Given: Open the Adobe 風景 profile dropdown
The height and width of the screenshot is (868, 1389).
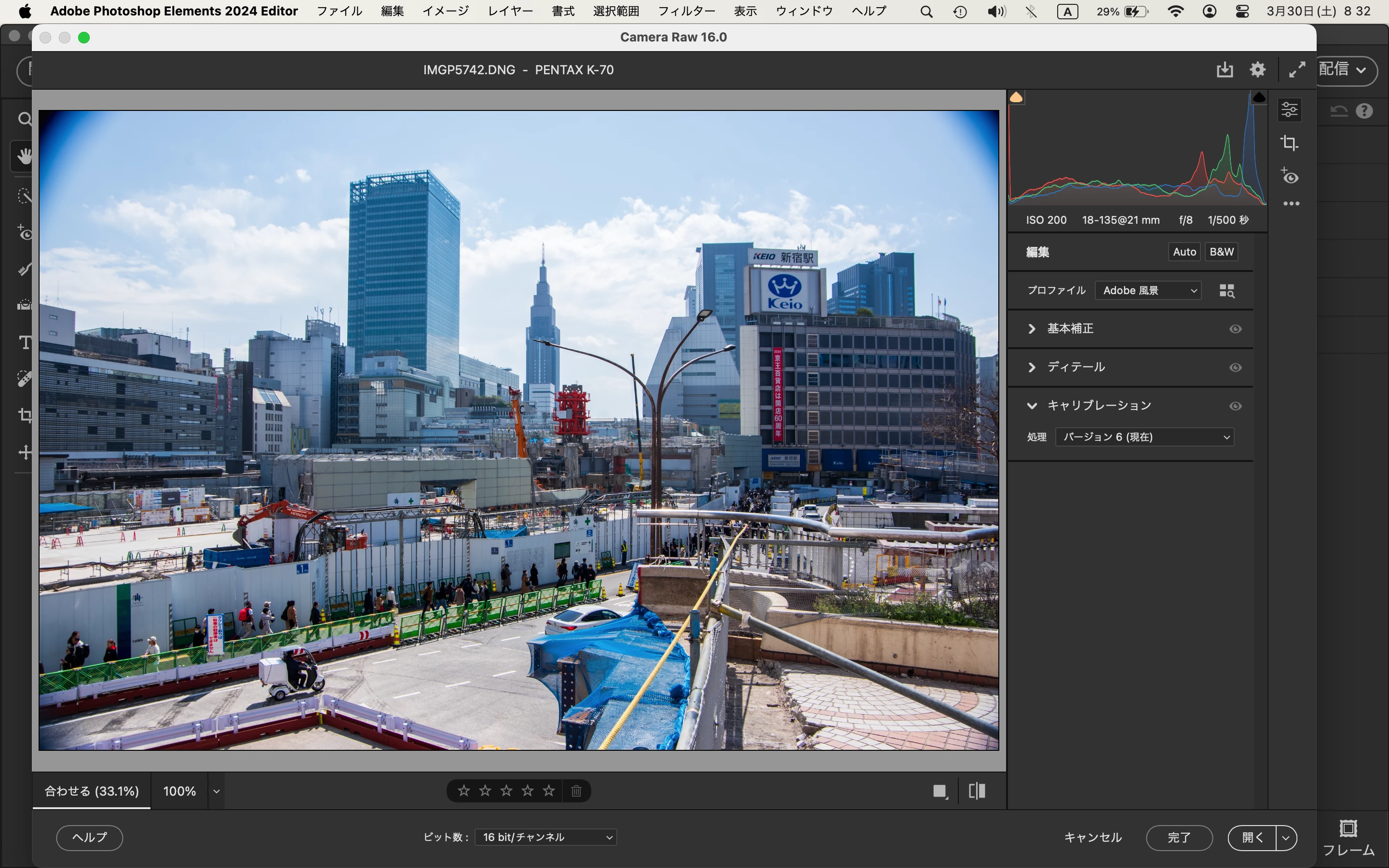Looking at the screenshot, I should coord(1148,290).
